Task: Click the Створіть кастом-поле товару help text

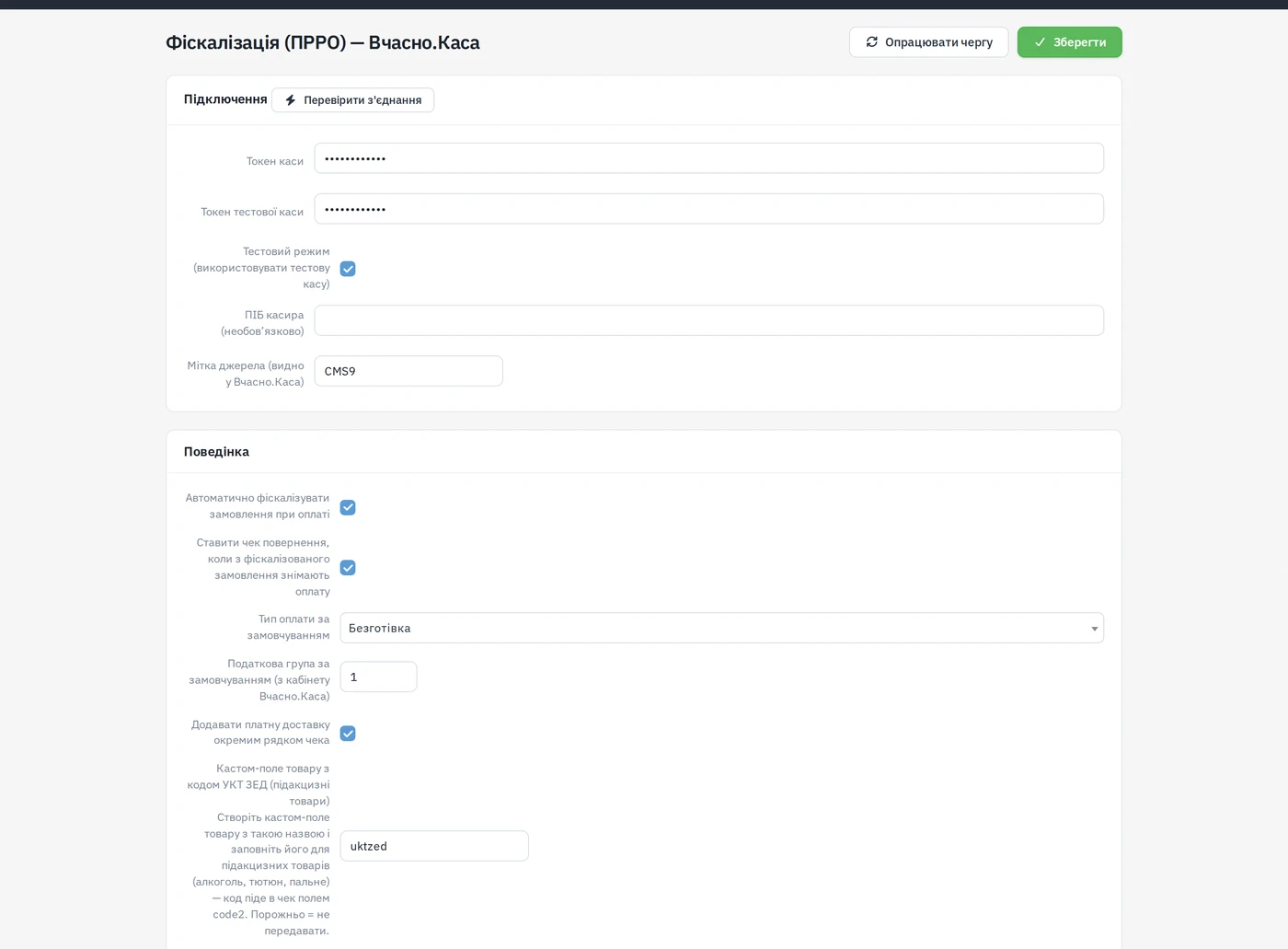Action: tap(261, 874)
